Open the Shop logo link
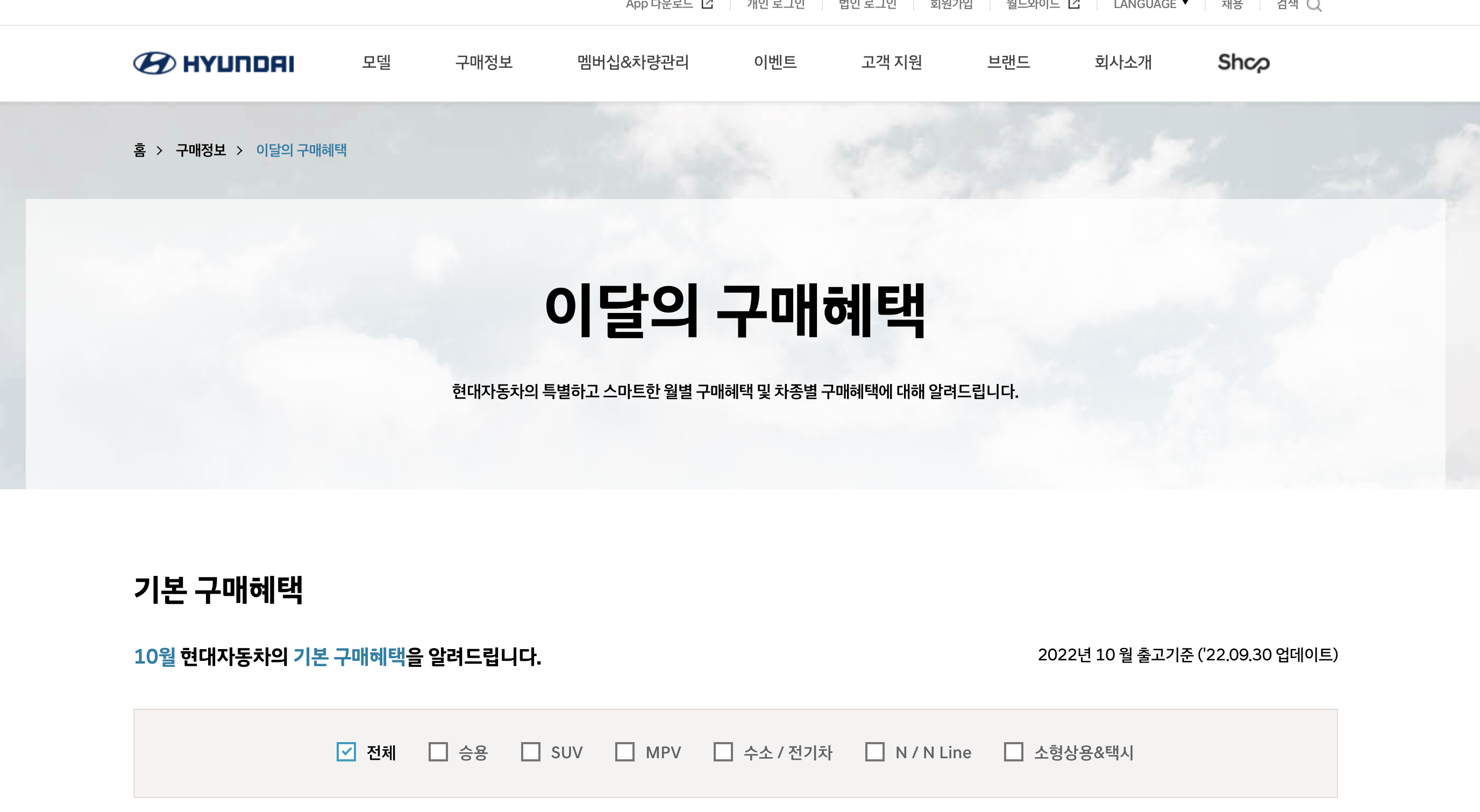Screen dimensions: 1480x812 point(1243,62)
